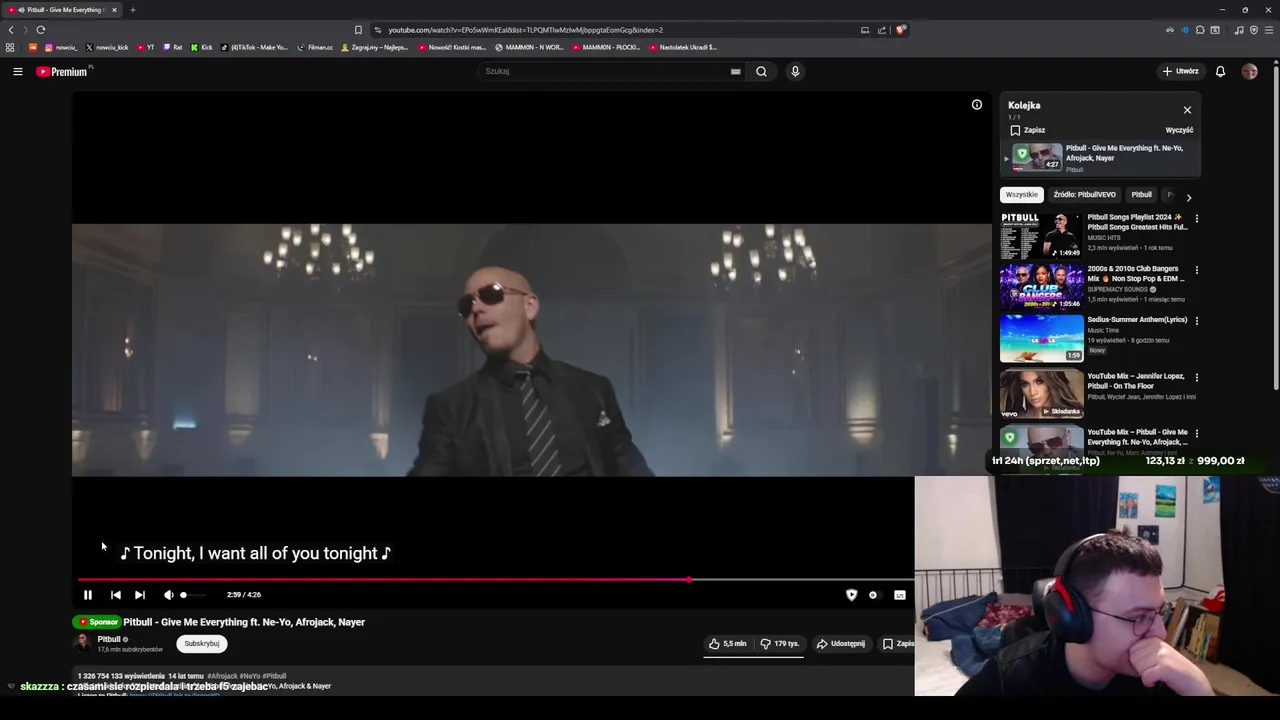Select the Źródło: PitbullVEVO chip
Screen dimensions: 1280x720
[1084, 195]
